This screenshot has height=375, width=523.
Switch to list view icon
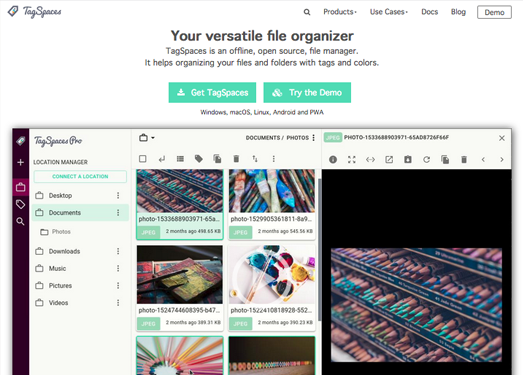tap(180, 159)
